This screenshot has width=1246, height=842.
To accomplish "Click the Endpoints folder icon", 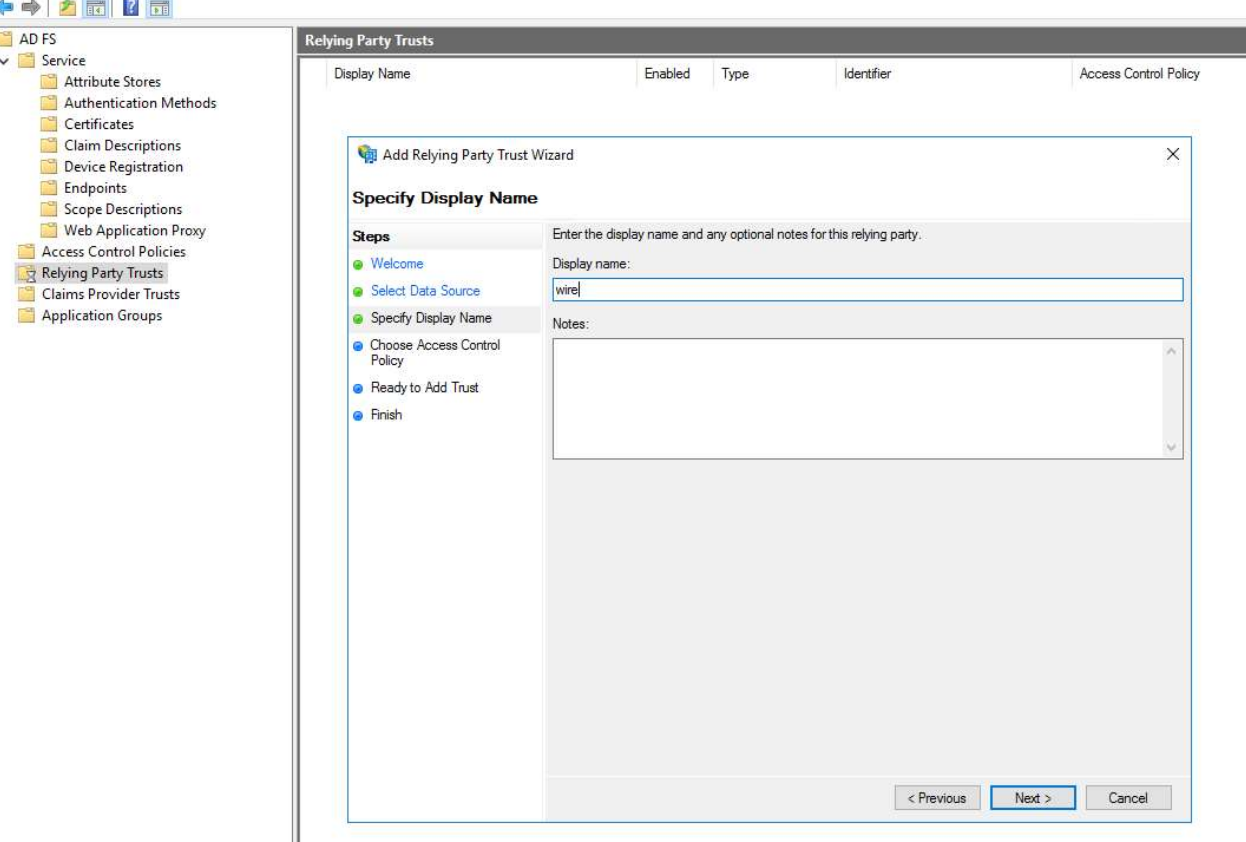I will pos(48,188).
